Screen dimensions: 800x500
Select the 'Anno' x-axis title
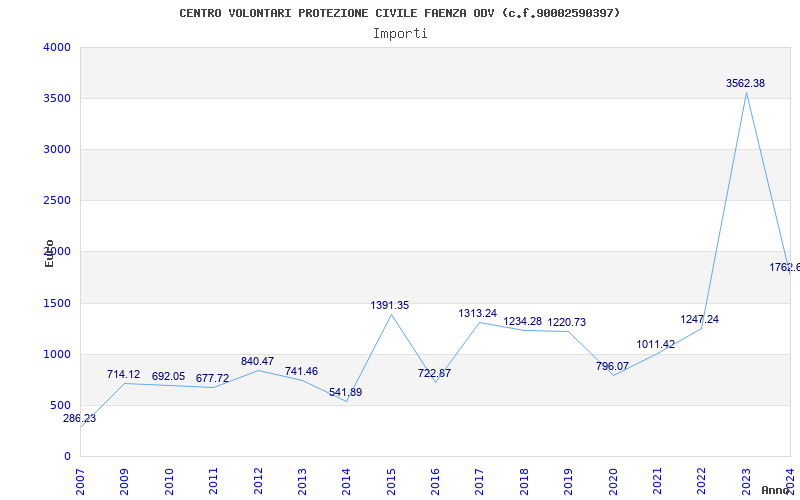[777, 490]
